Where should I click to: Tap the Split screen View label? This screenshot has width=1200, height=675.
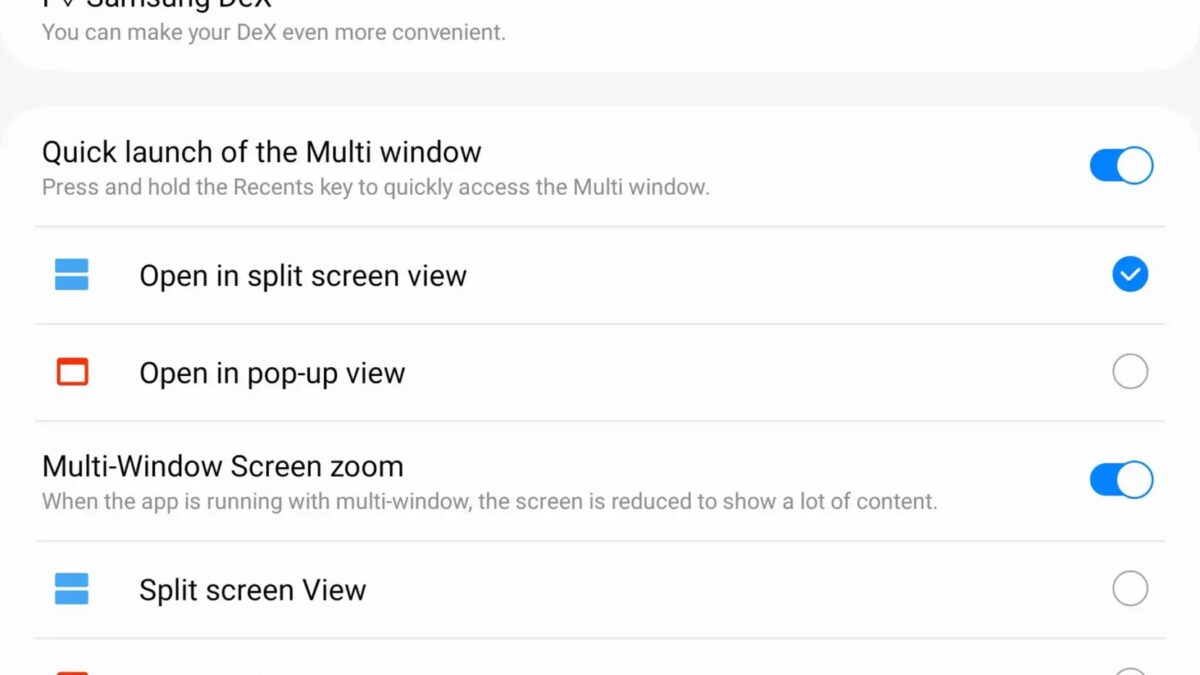tap(252, 590)
